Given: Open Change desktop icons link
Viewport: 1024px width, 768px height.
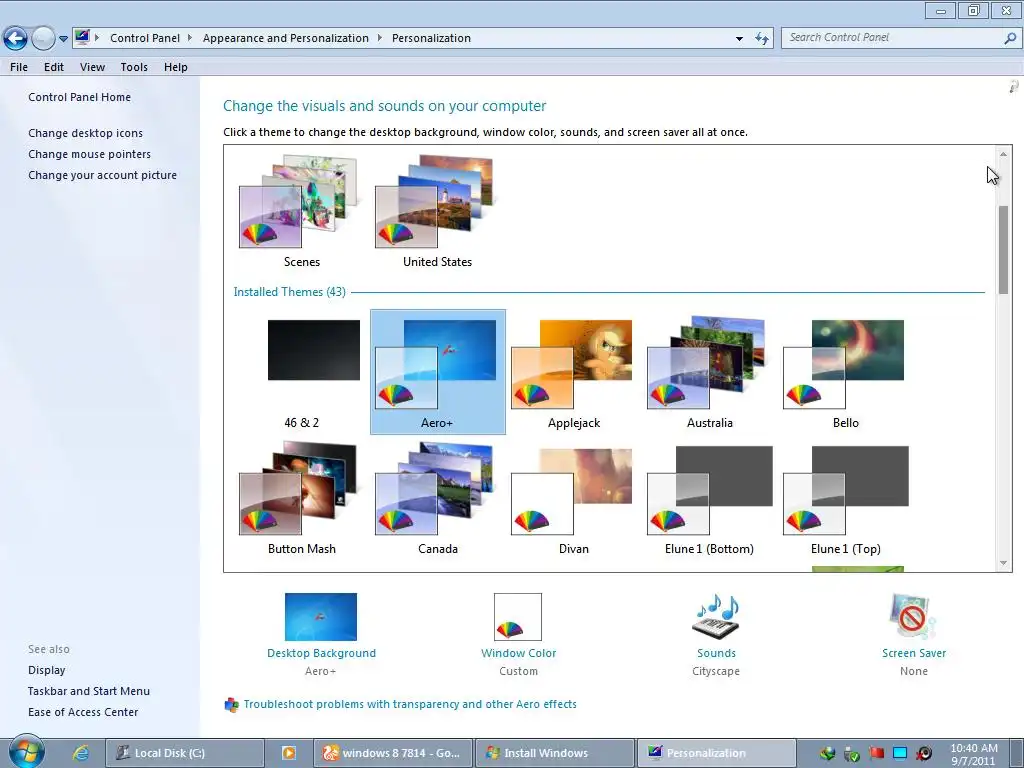Looking at the screenshot, I should 85,133.
